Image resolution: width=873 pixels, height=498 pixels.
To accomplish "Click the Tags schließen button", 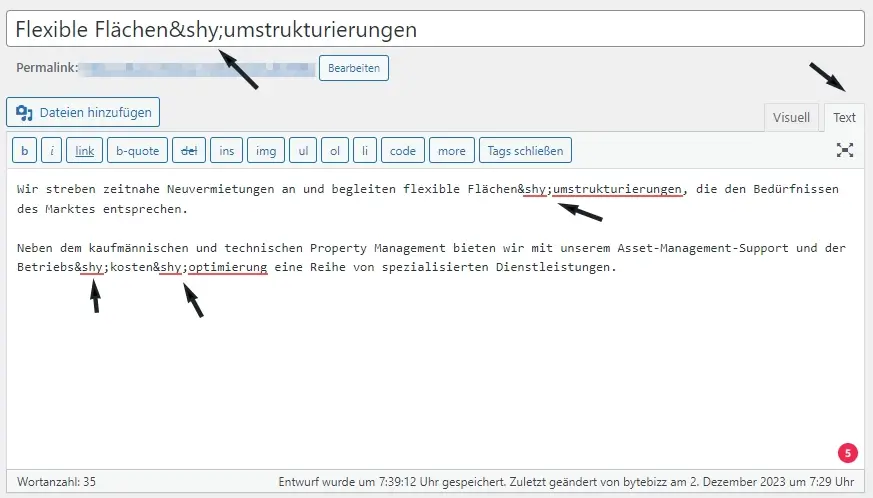I will pos(525,150).
